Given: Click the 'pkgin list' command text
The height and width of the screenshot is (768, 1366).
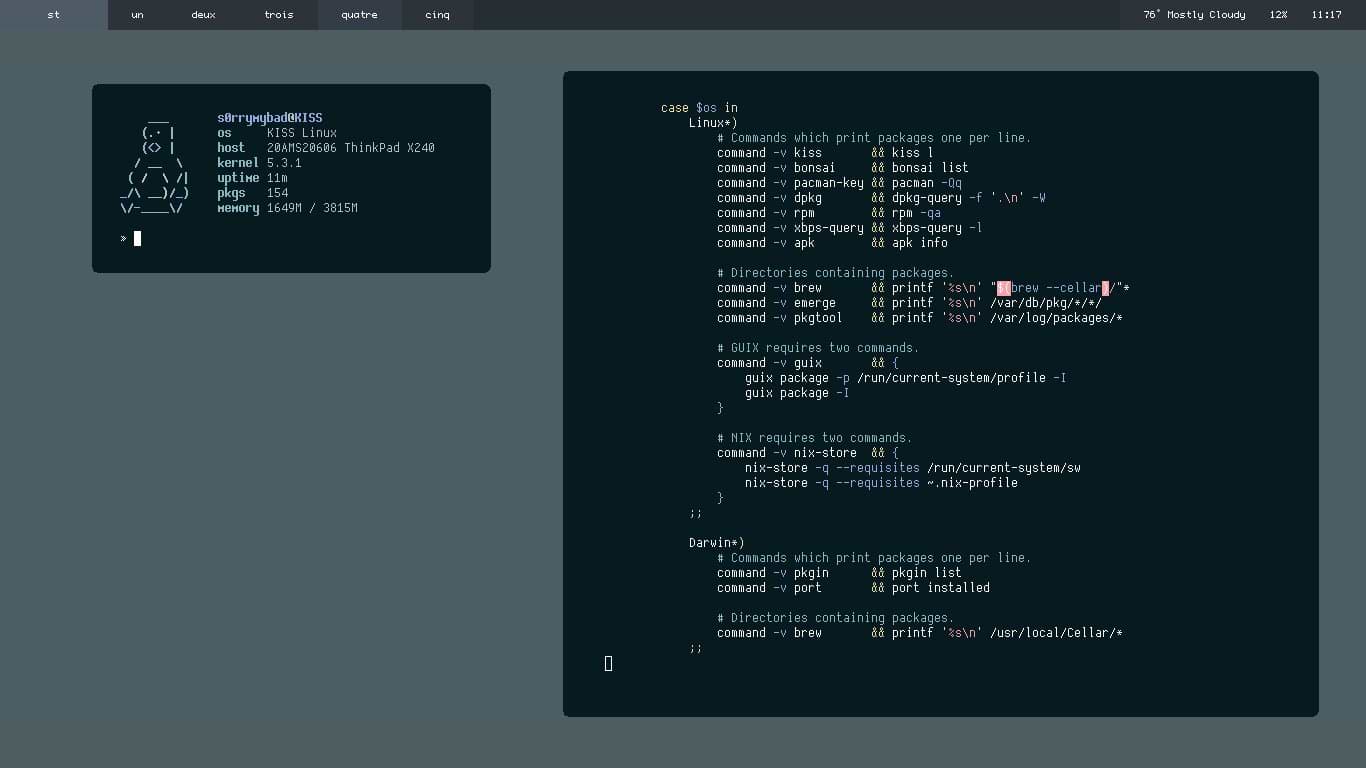Looking at the screenshot, I should click(927, 573).
